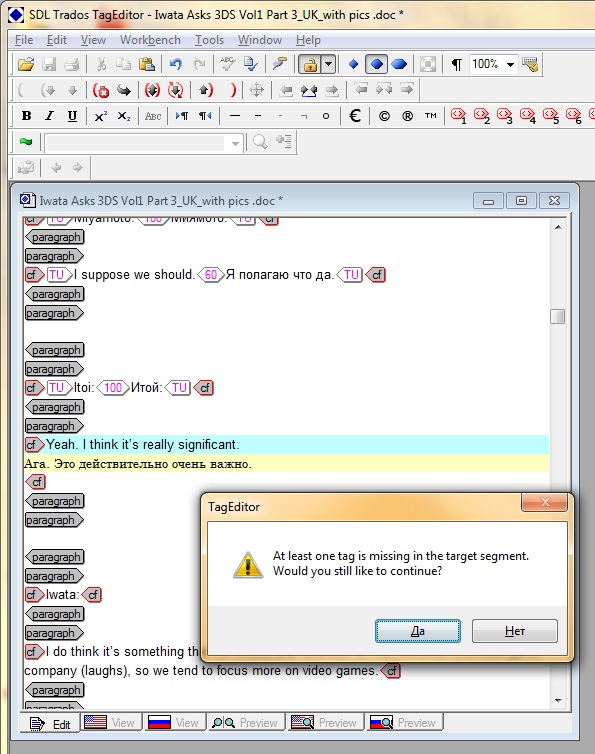Click Да to continue

point(418,631)
